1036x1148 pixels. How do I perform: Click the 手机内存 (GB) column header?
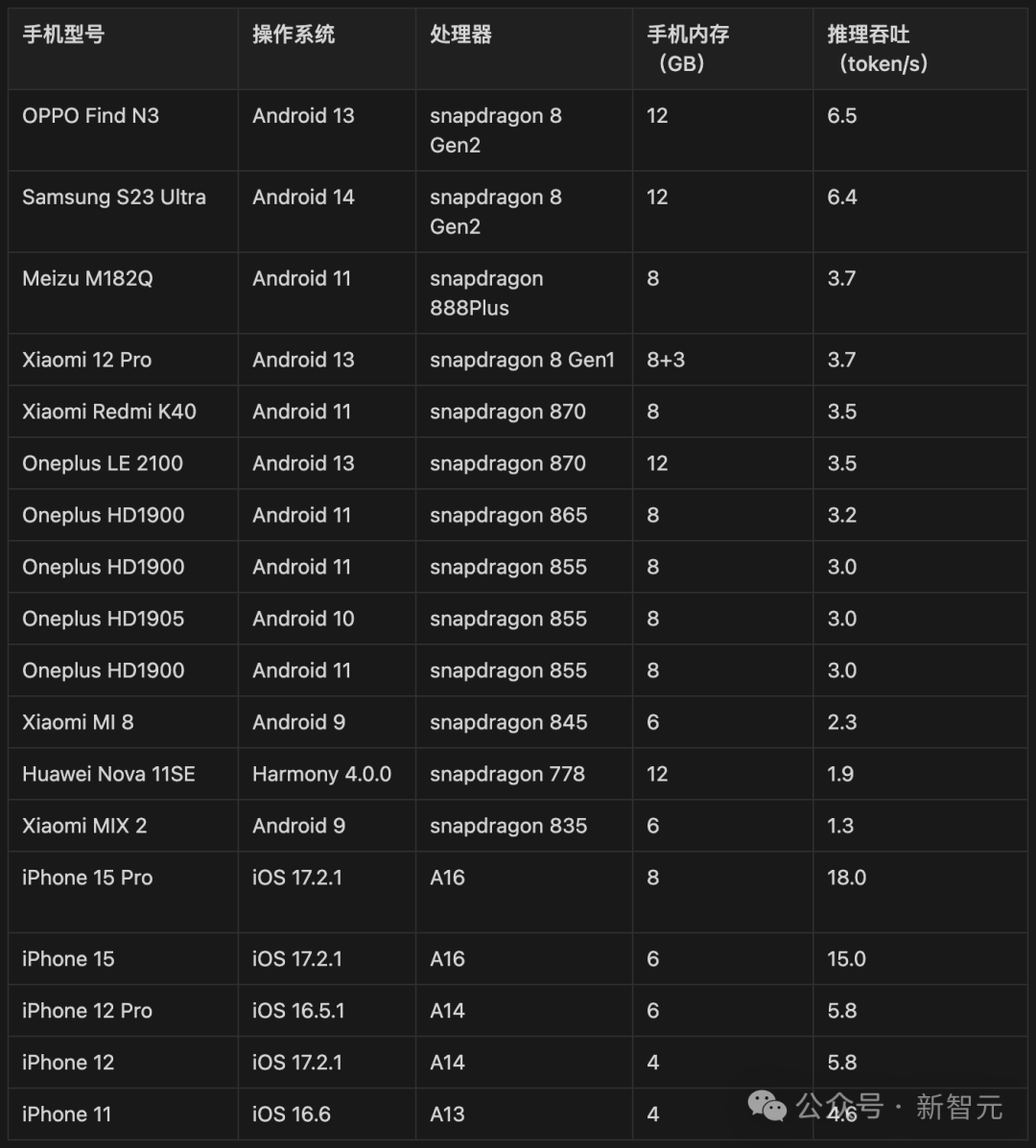688,49
